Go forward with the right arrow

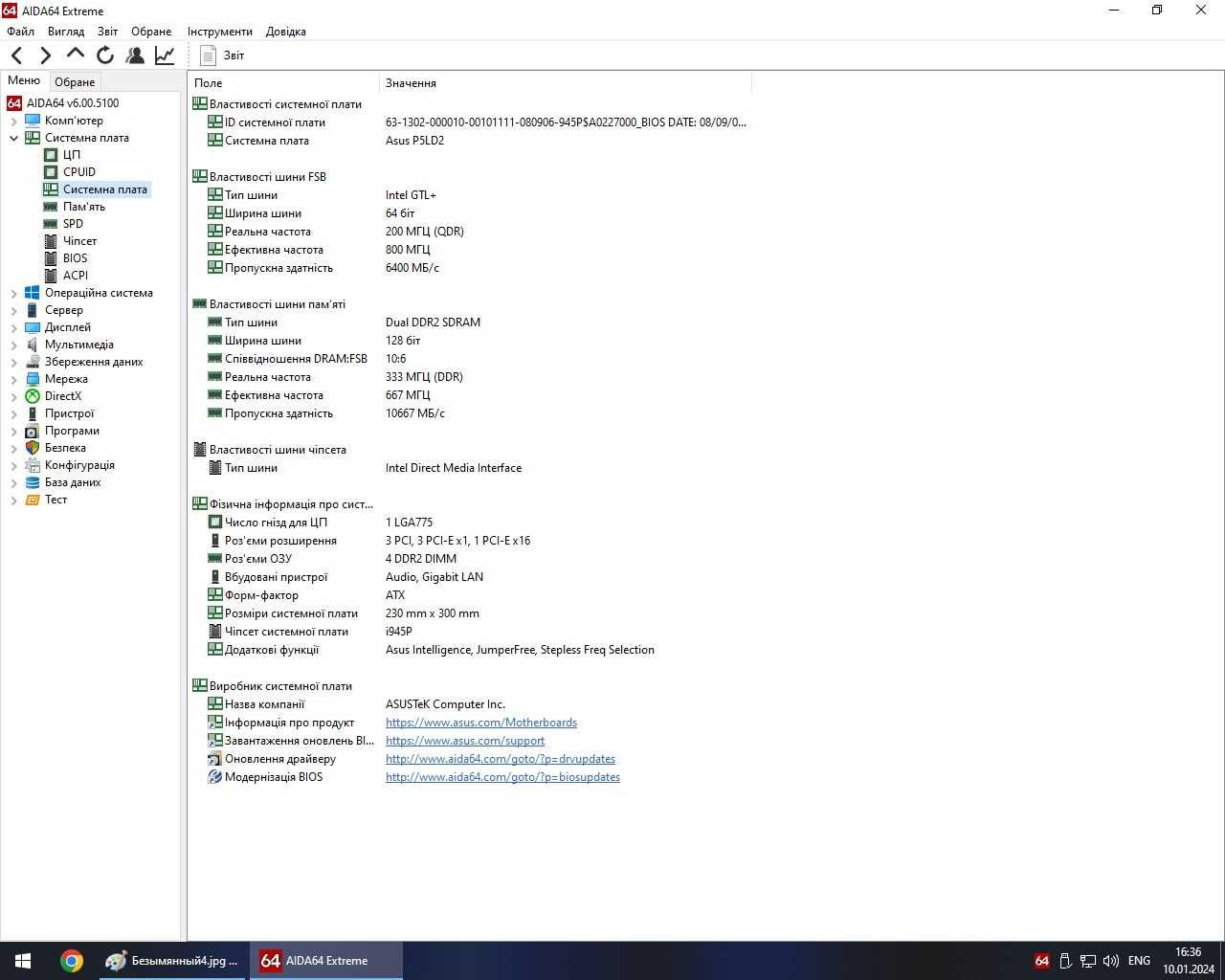(x=45, y=56)
